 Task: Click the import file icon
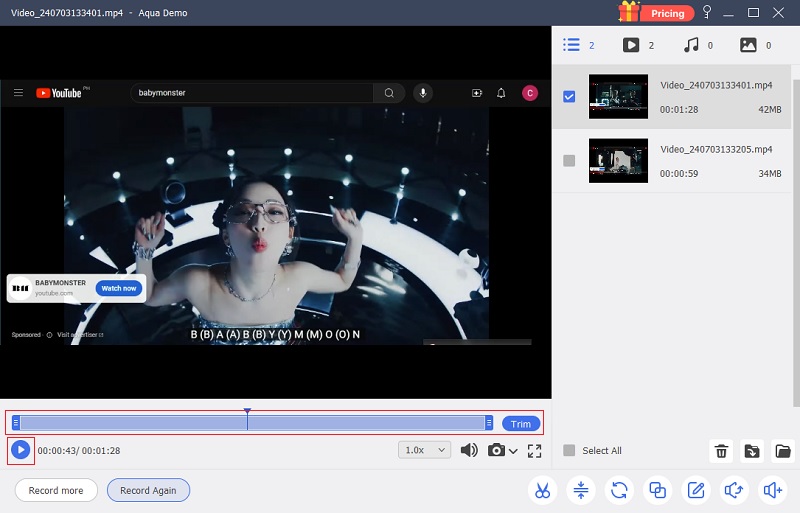[x=752, y=451]
